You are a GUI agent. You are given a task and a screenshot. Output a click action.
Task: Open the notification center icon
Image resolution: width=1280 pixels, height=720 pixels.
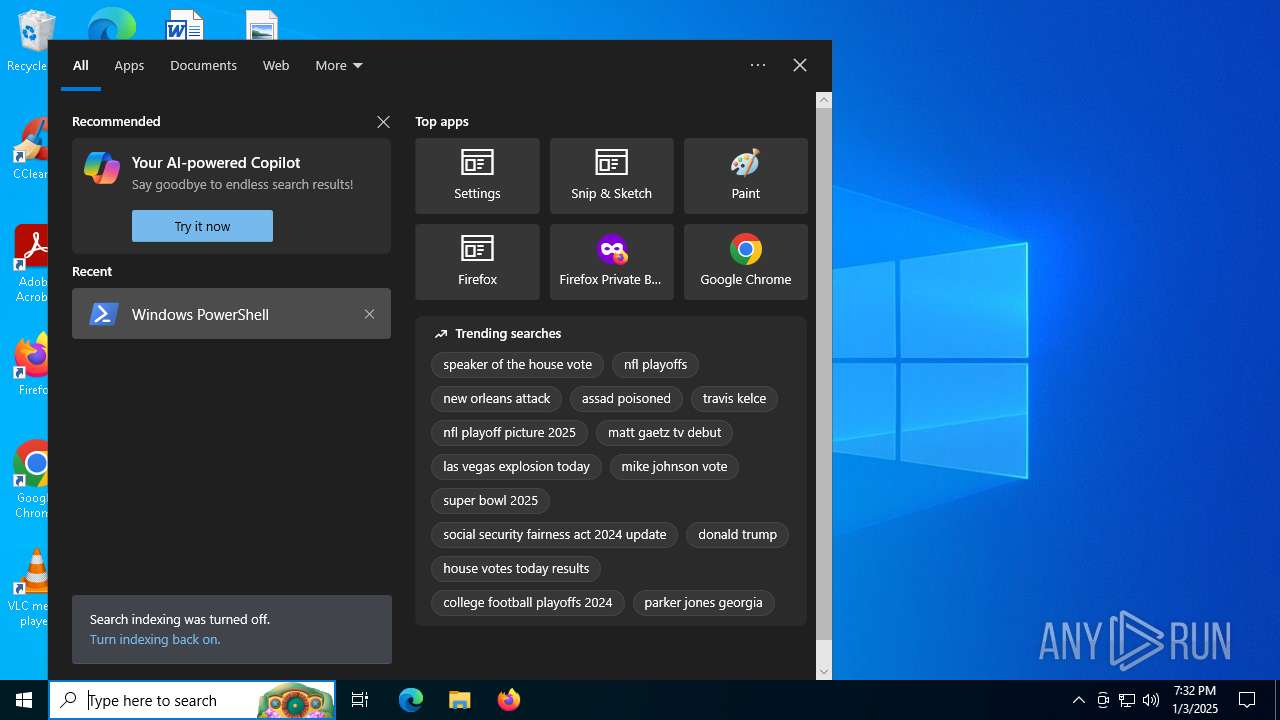tap(1247, 700)
